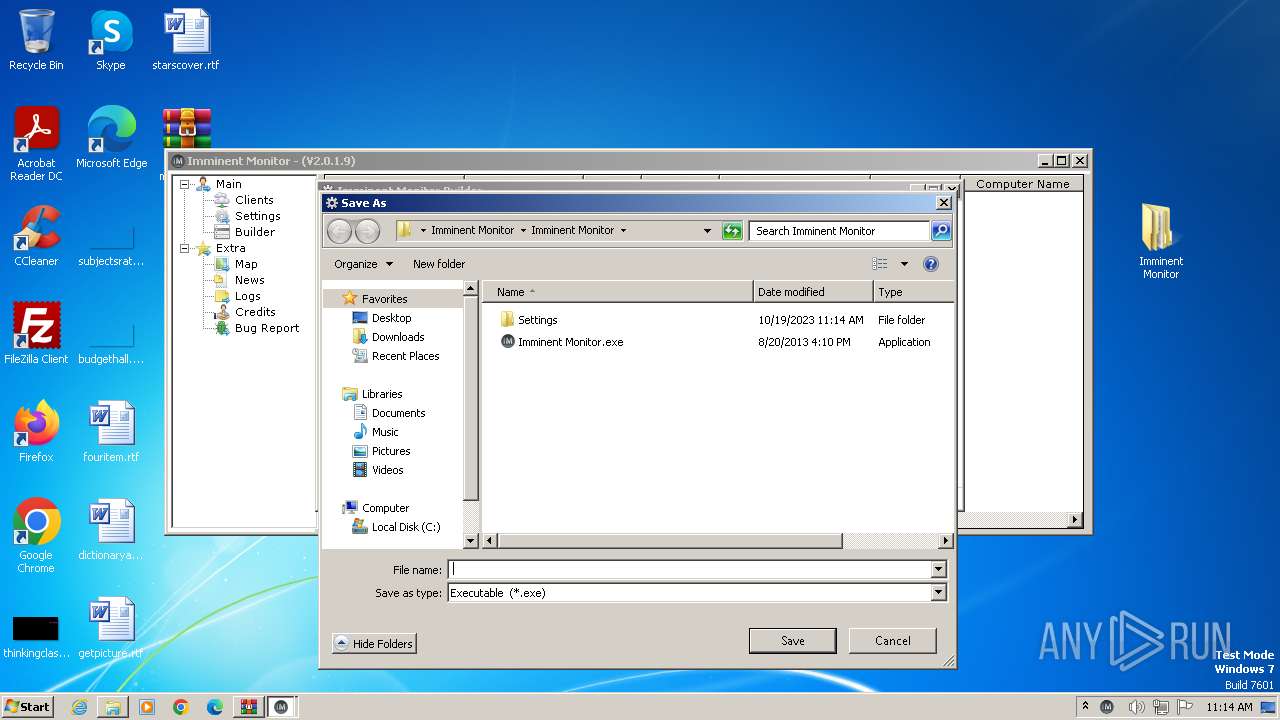This screenshot has width=1280, height=720.
Task: Change the view with the views icon
Action: (x=880, y=264)
